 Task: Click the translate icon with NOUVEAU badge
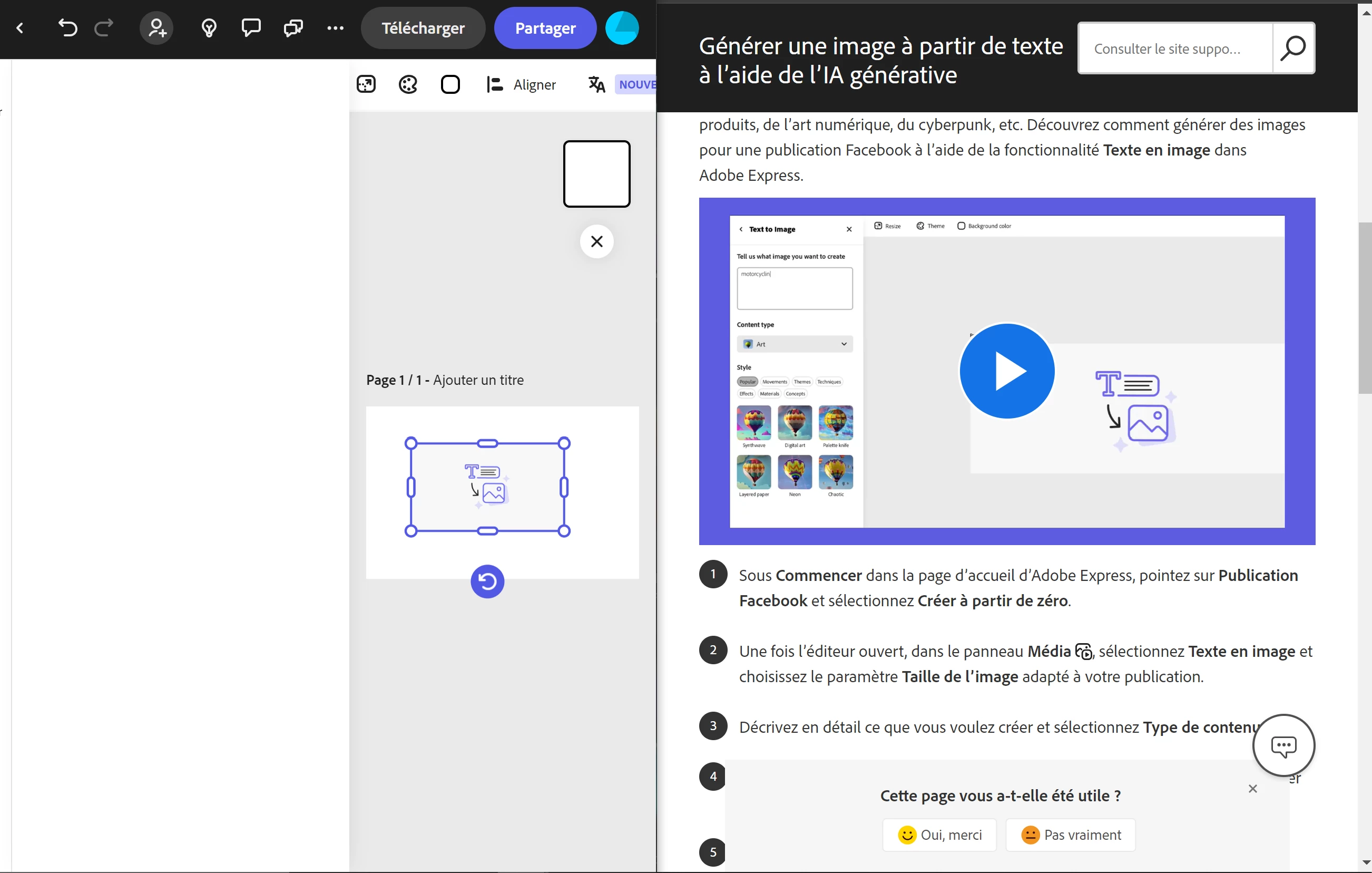point(596,84)
